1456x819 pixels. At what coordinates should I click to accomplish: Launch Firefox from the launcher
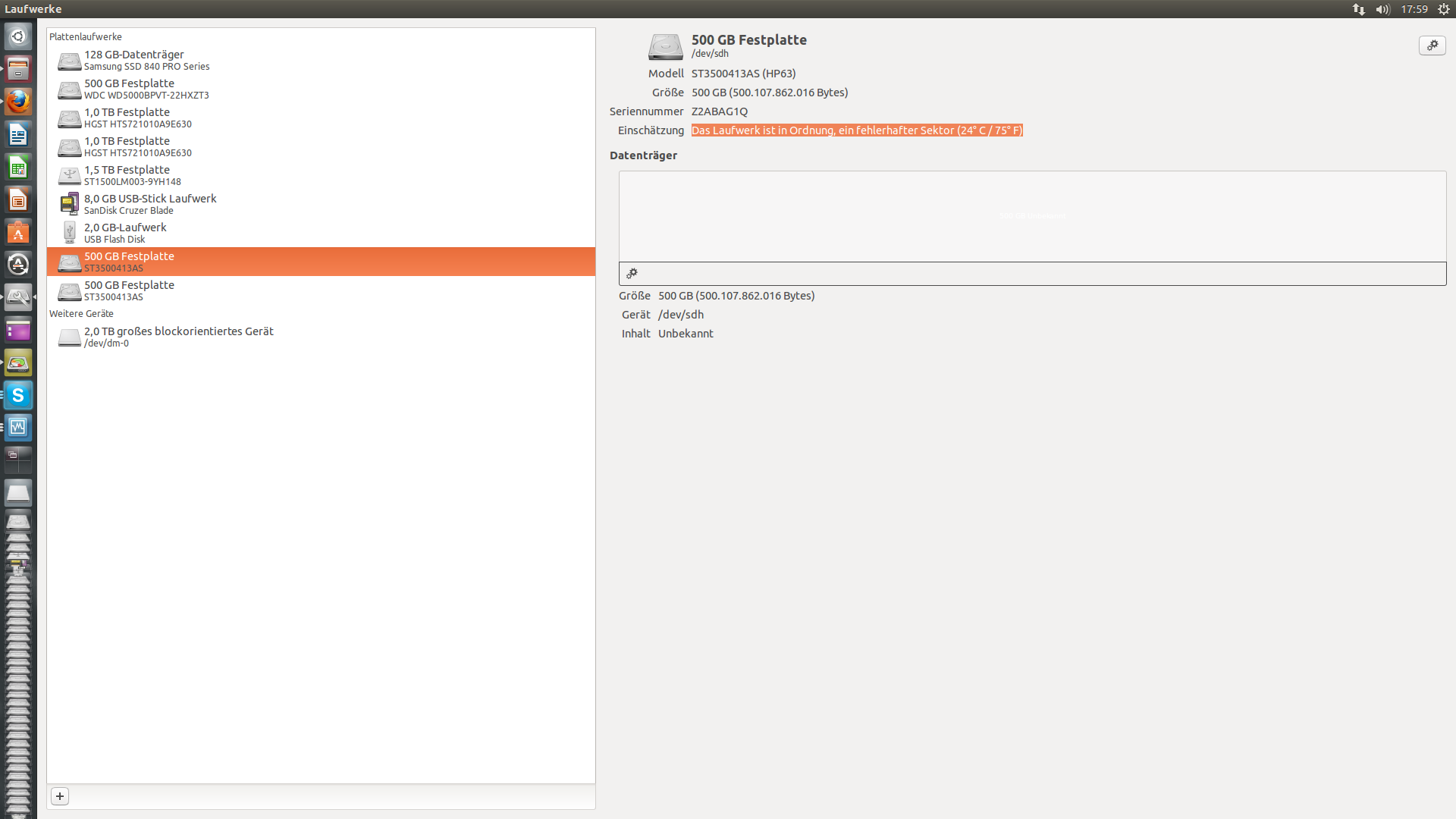[18, 102]
